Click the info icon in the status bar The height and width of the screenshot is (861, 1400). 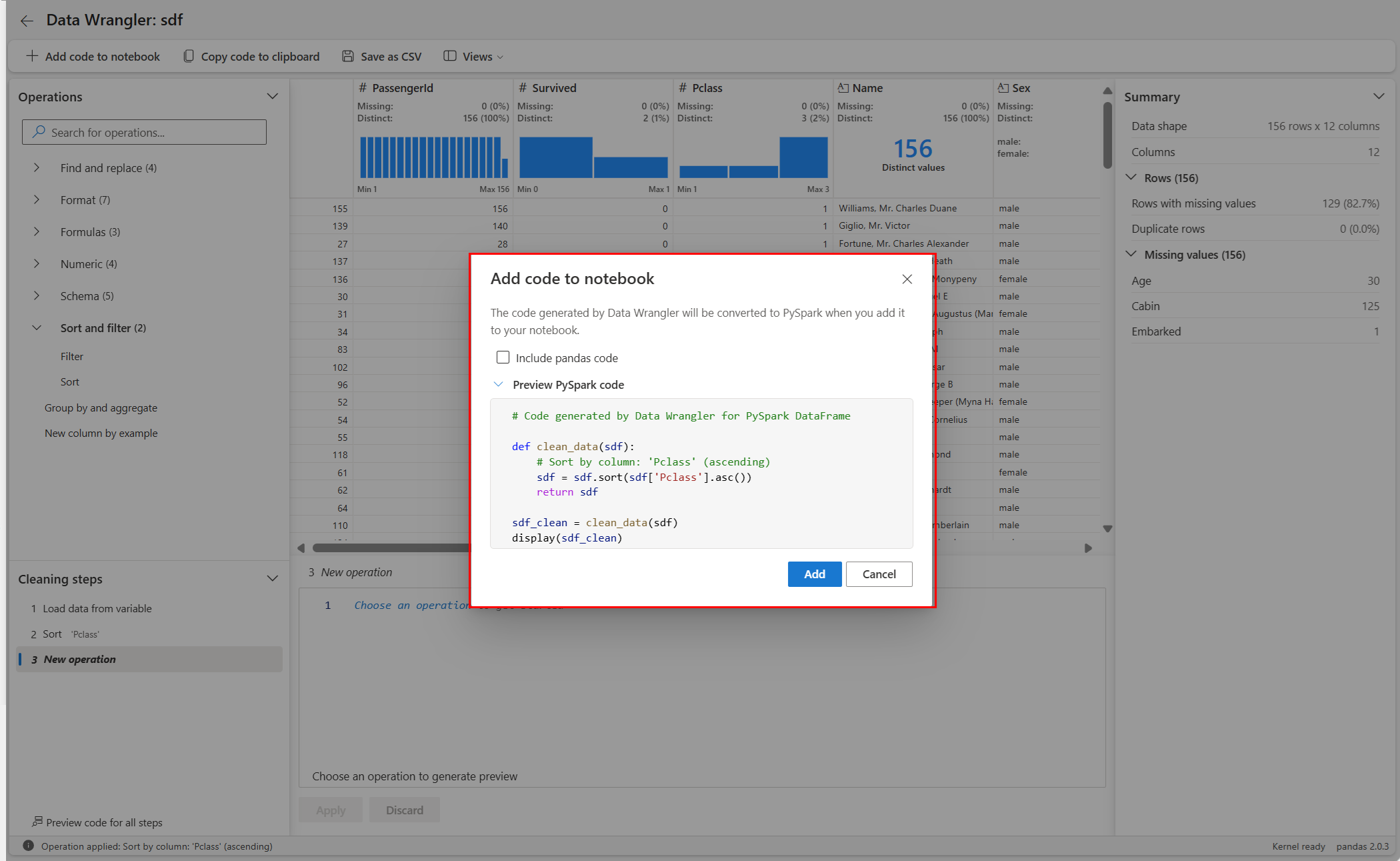[28, 846]
